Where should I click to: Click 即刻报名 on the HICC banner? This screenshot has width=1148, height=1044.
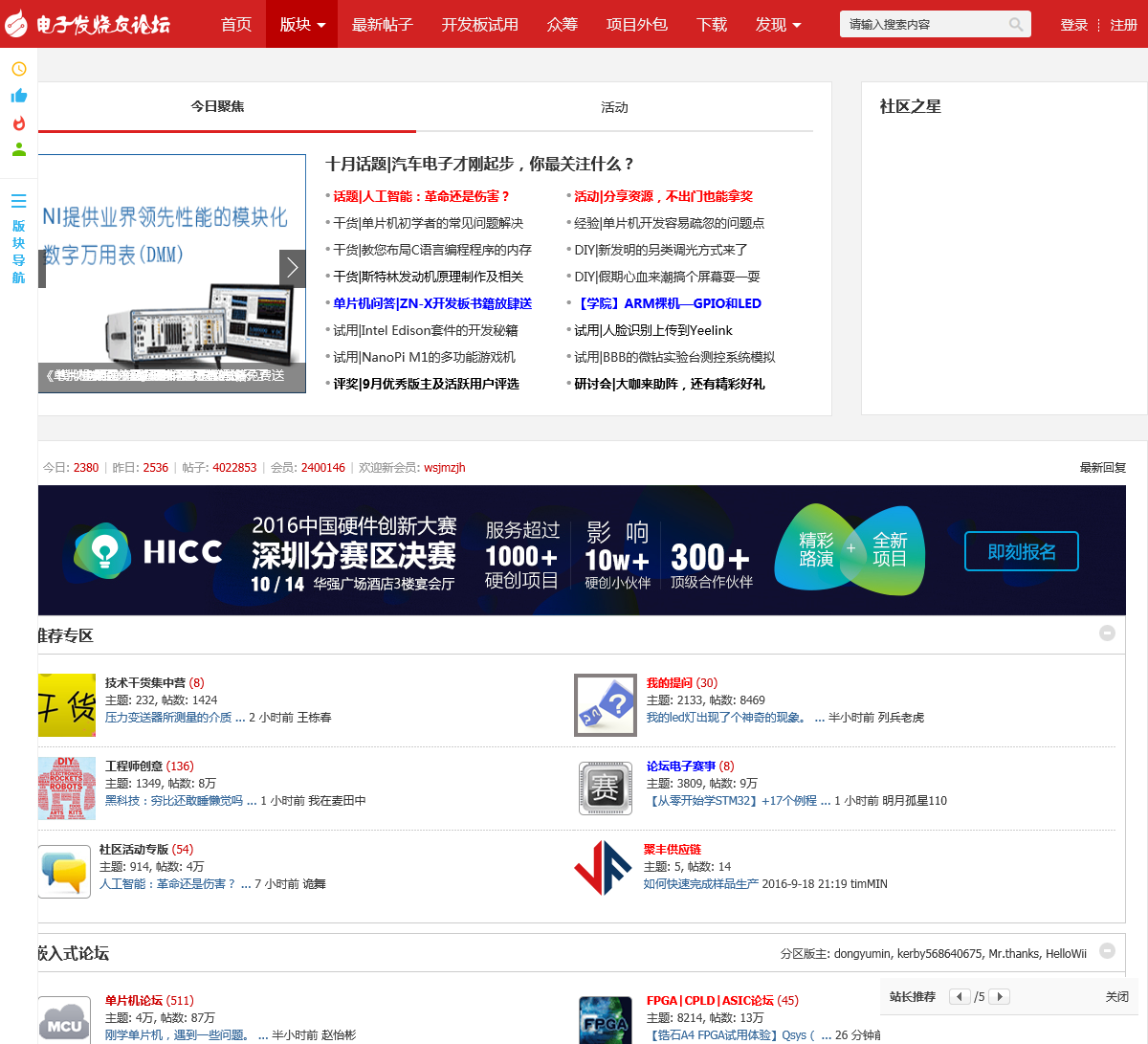point(1022,551)
